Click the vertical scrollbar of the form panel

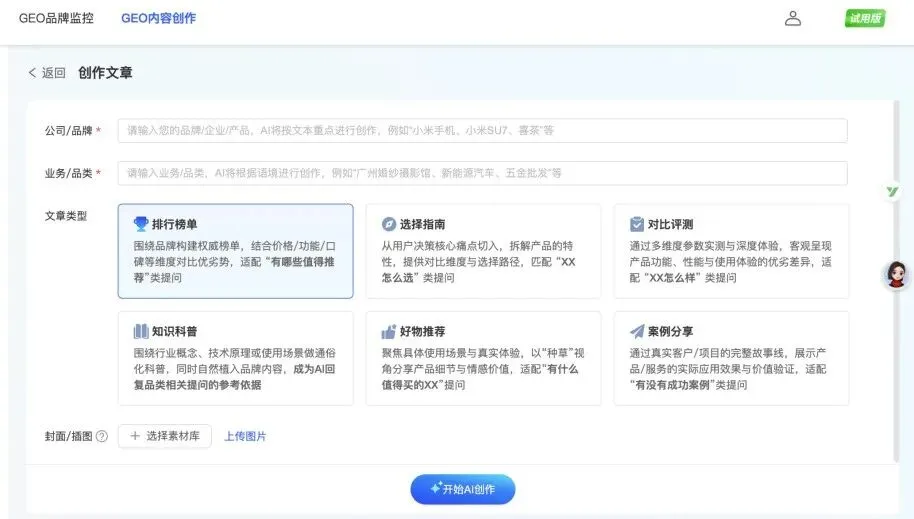(x=896, y=282)
